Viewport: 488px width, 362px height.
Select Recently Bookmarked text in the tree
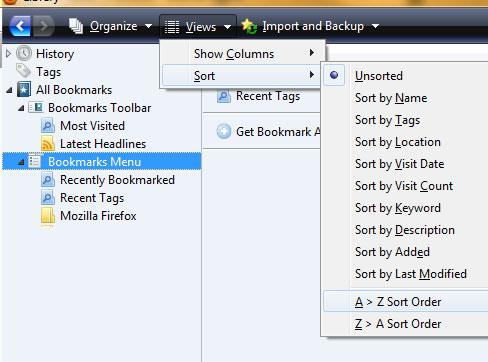pyautogui.click(x=117, y=180)
